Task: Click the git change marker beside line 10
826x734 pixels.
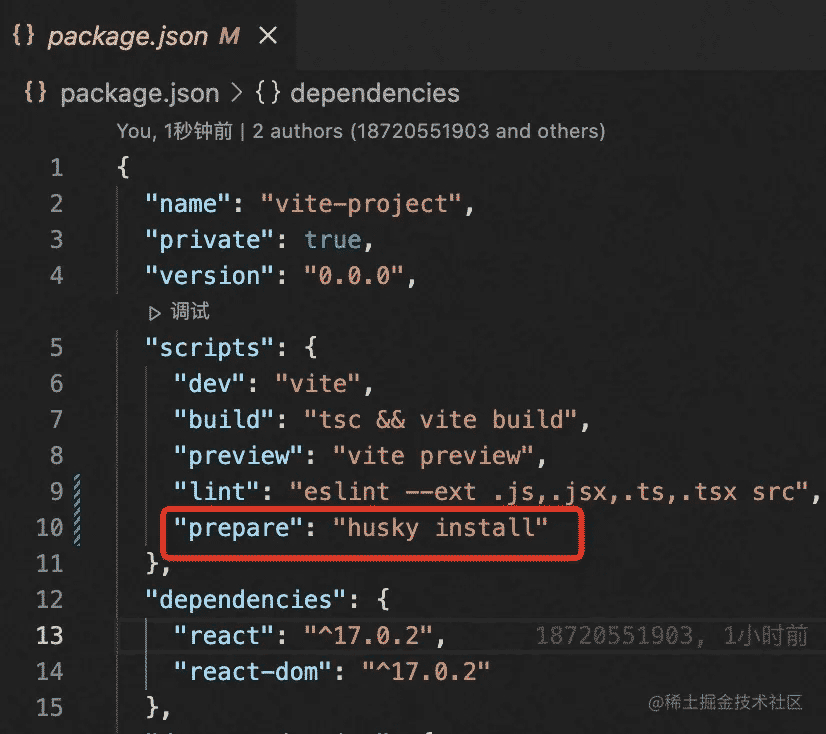Action: [x=78, y=527]
